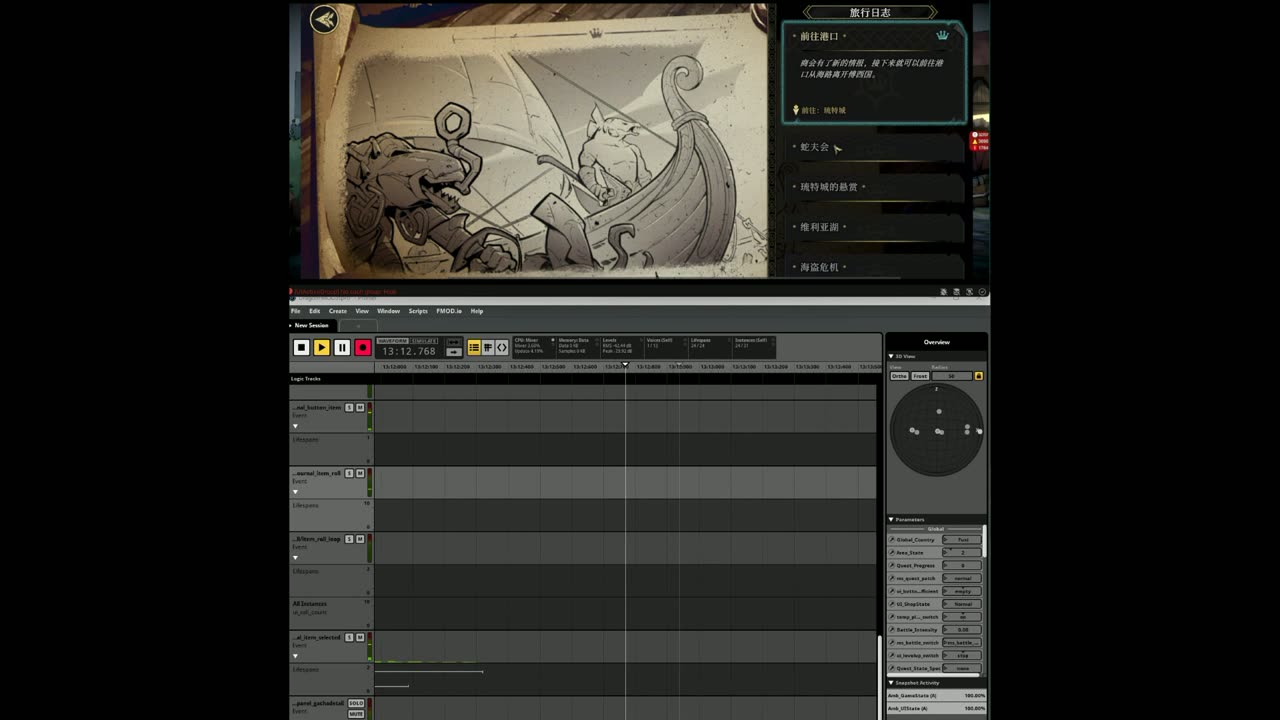1280x720 pixels.
Task: Adjust the Area_State parameter slider
Action: [962, 553]
